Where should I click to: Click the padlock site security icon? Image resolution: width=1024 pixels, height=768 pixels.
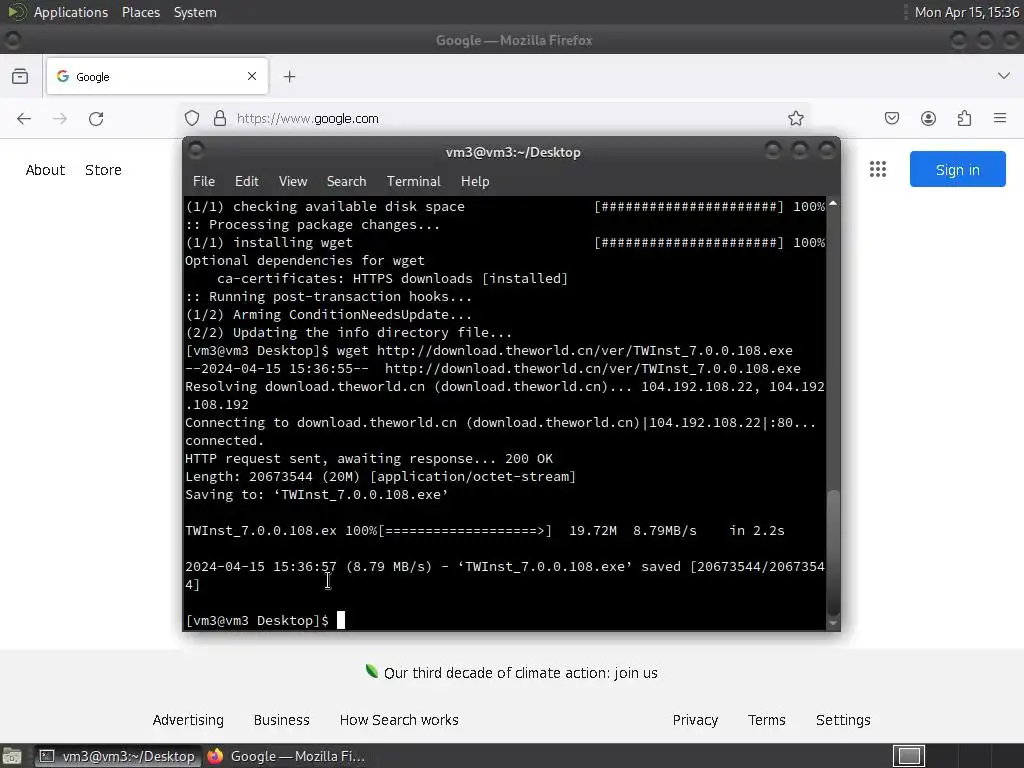click(220, 118)
